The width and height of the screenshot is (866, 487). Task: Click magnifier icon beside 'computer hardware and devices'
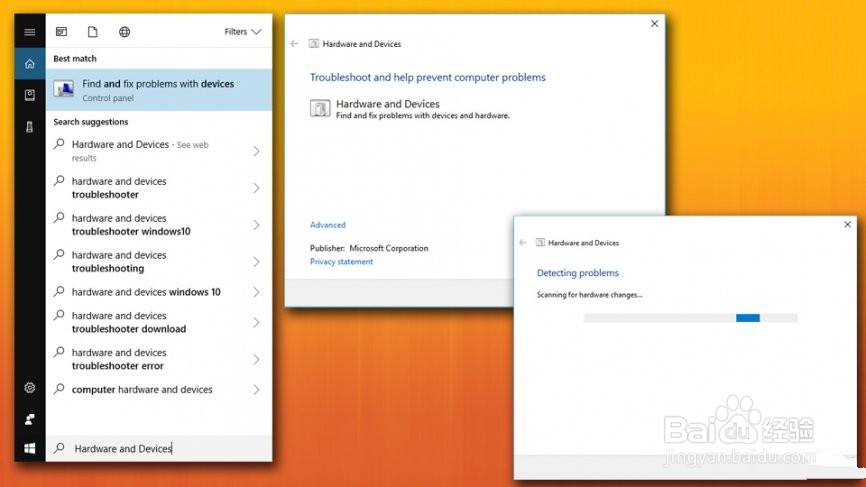click(59, 389)
